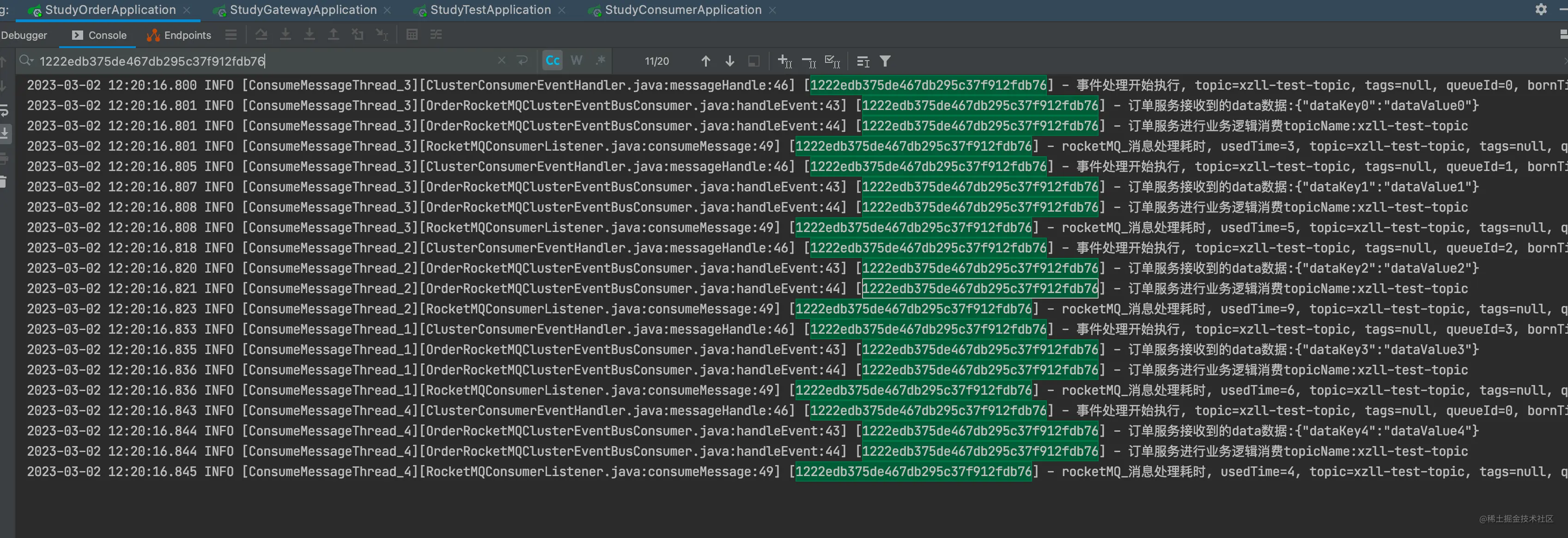Clear the console search text
The height and width of the screenshot is (538, 1568).
pos(502,61)
